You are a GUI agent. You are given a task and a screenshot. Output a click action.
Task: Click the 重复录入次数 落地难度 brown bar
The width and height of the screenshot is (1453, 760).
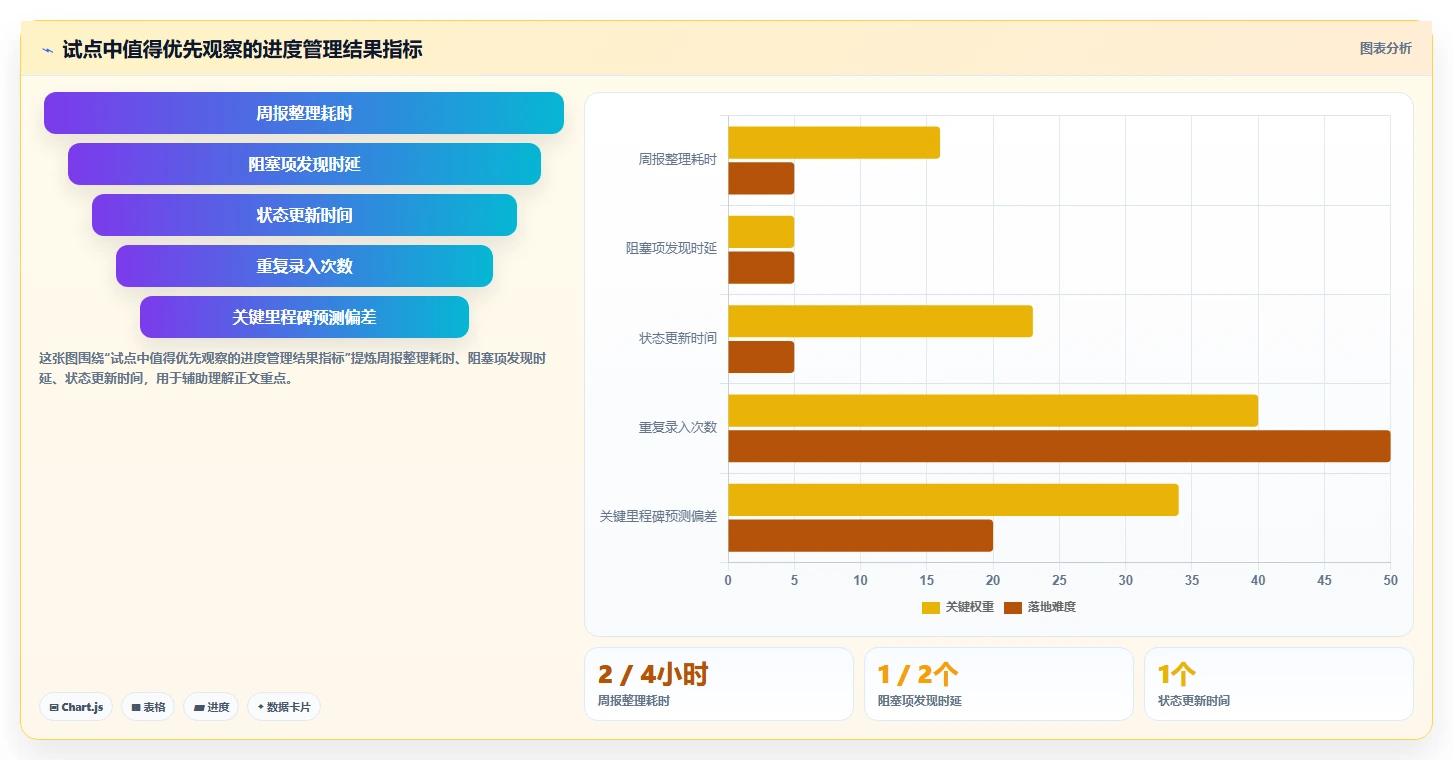1059,446
